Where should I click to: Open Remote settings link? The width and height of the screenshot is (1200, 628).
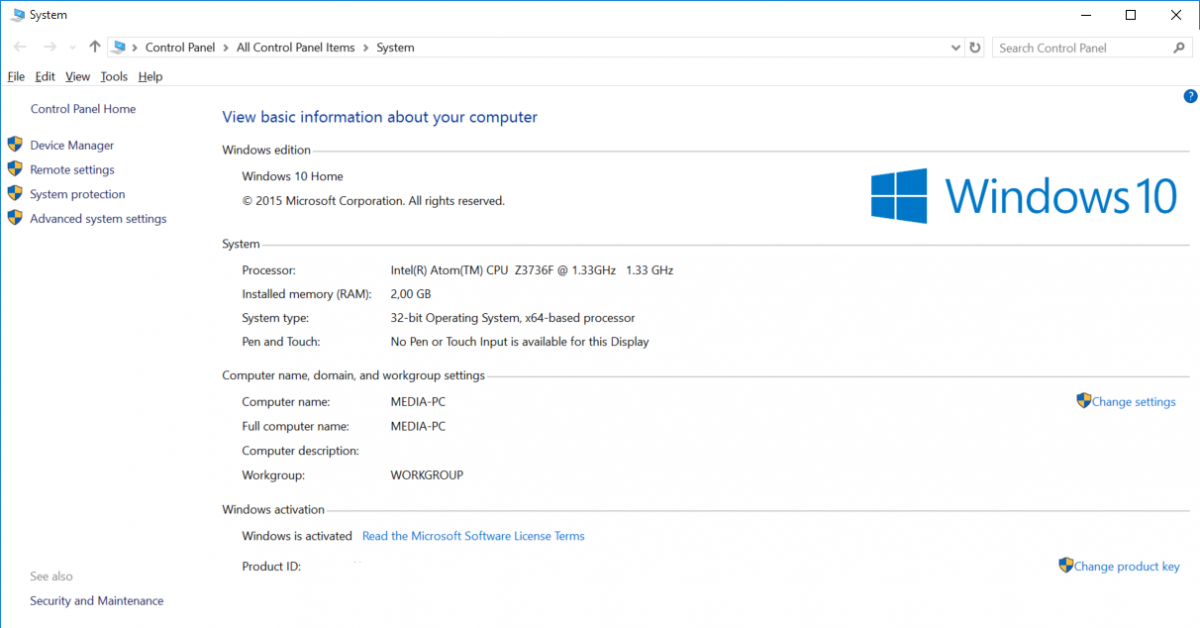72,170
